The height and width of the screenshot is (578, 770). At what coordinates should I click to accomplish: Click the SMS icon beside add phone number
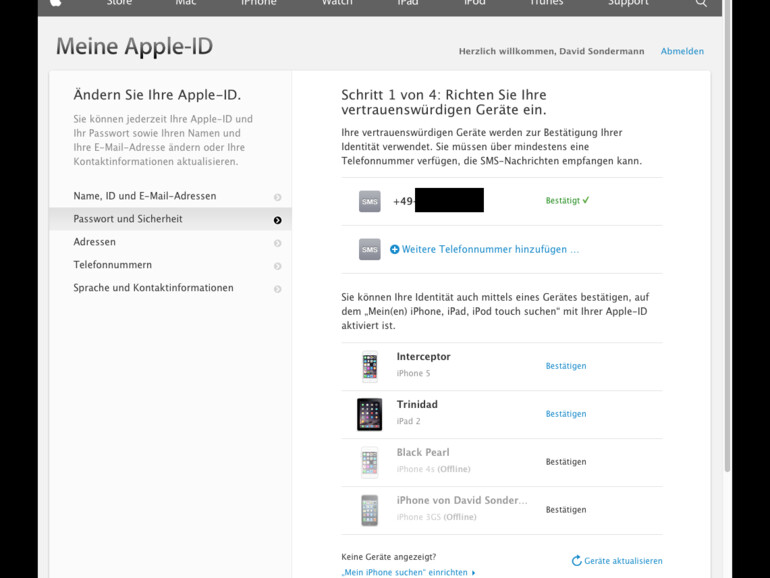(x=370, y=249)
